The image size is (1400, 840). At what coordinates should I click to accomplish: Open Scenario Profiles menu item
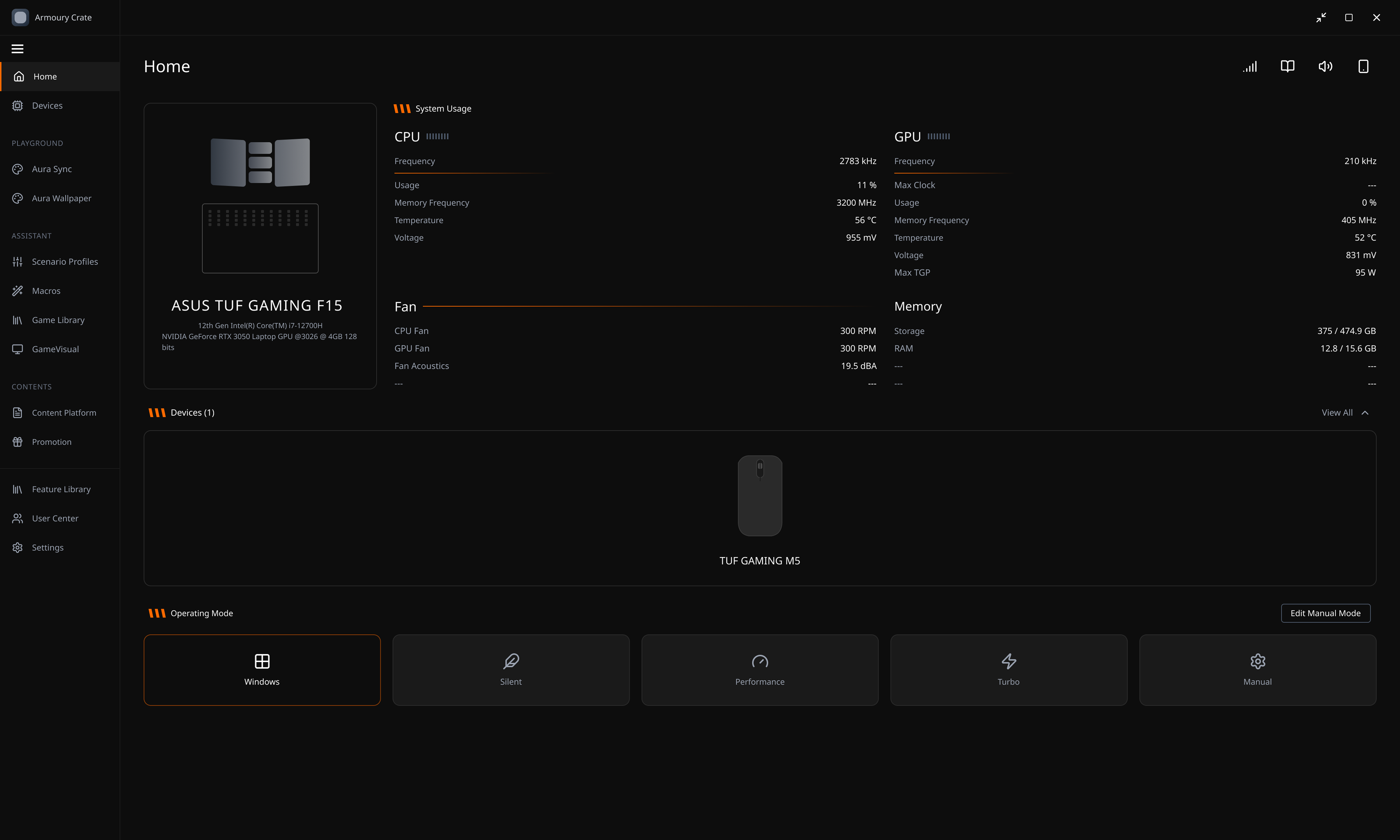pyautogui.click(x=64, y=262)
